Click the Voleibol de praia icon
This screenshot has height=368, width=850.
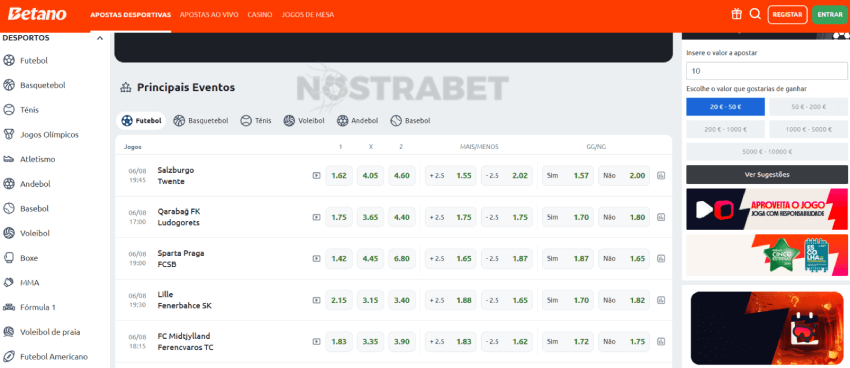(x=9, y=332)
